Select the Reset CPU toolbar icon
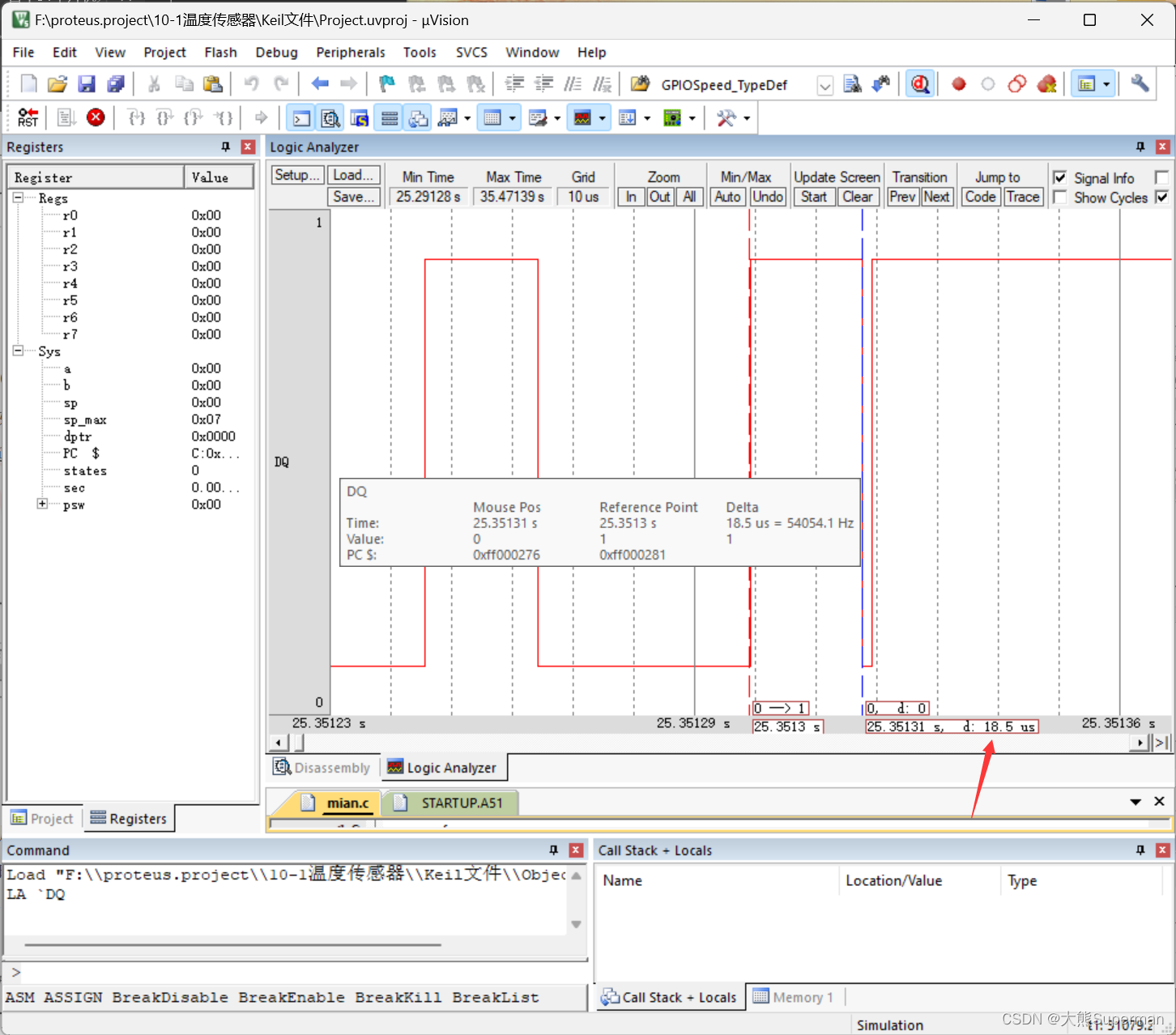Screen dimensions: 1176x1035 point(28,117)
